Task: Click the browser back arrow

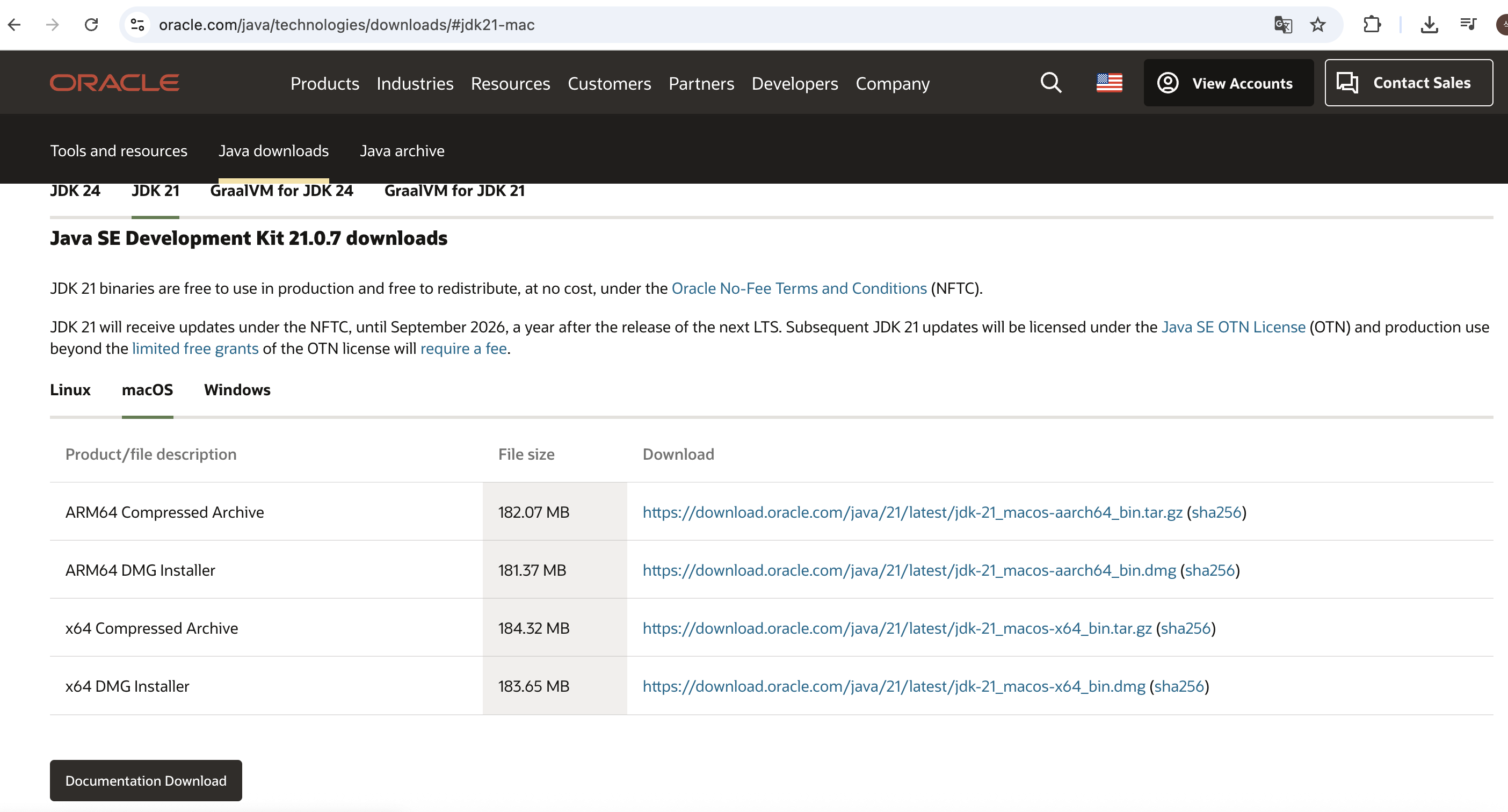Action: point(15,25)
